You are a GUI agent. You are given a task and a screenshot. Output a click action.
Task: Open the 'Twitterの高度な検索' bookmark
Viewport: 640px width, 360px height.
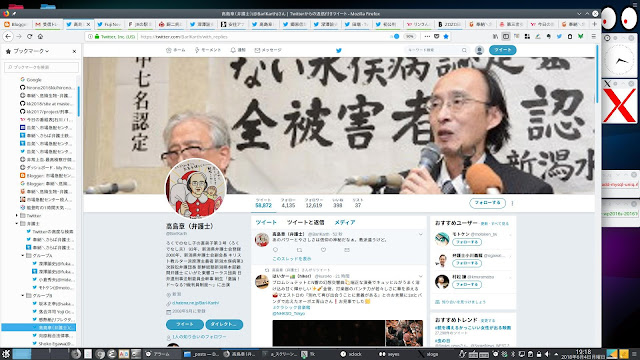[50, 231]
